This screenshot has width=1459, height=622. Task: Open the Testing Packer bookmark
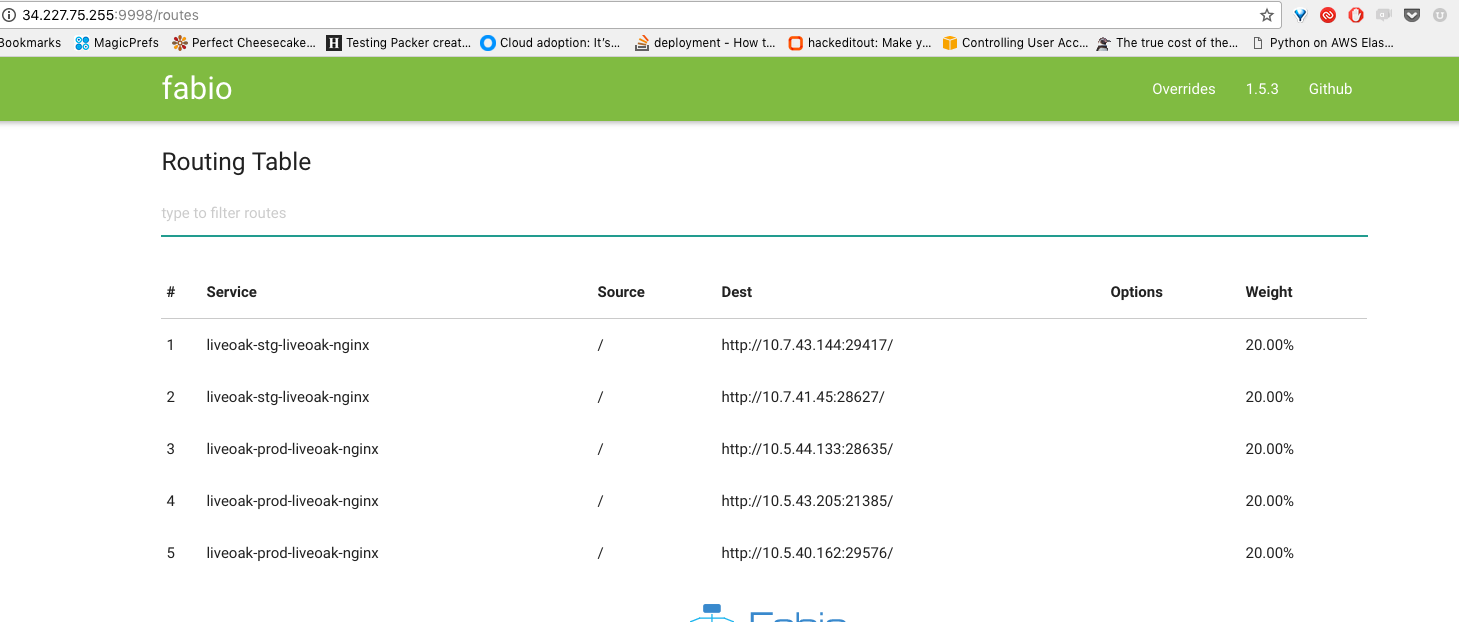(x=399, y=43)
